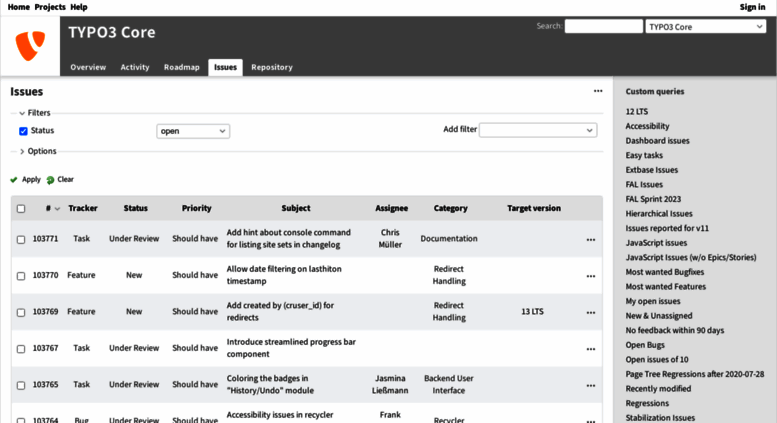Screen dimensions: 777x423
Task: Expand the Options section
Action: [38, 151]
